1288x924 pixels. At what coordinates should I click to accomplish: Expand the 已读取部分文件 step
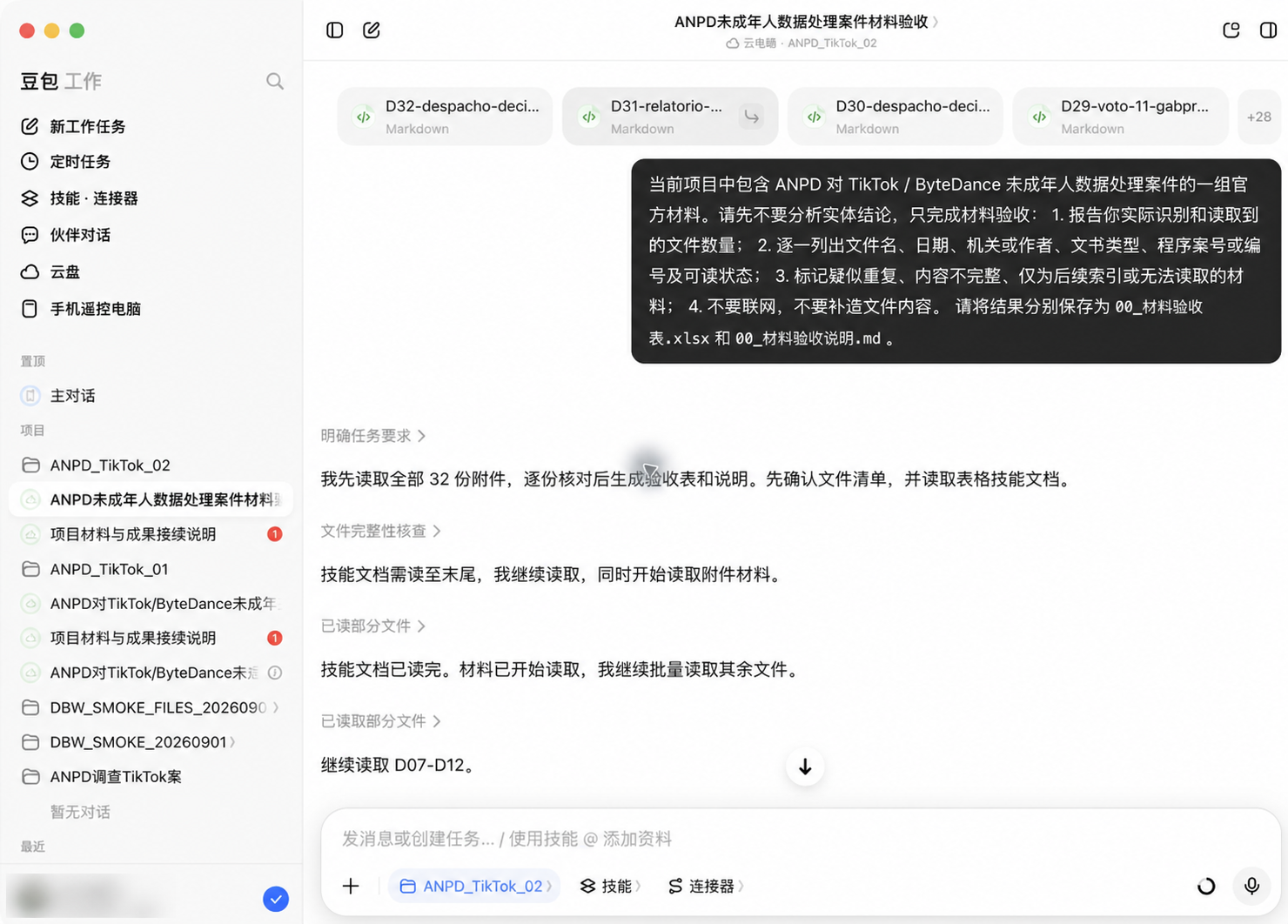pos(381,721)
